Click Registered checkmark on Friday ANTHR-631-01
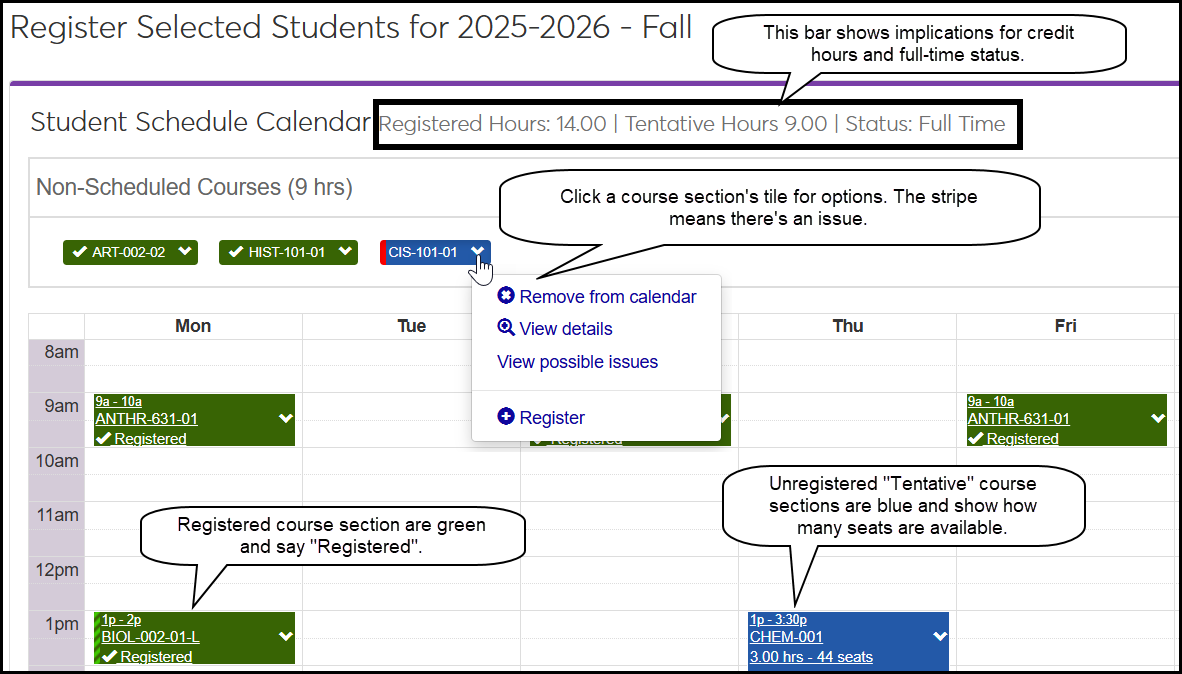The height and width of the screenshot is (674, 1182). click(x=976, y=438)
